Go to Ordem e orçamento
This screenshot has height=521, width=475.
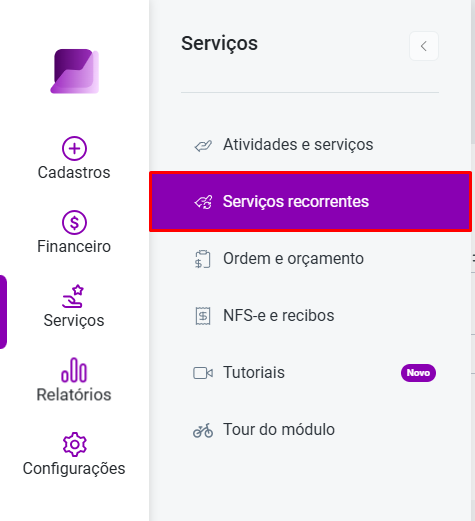[x=310, y=259]
